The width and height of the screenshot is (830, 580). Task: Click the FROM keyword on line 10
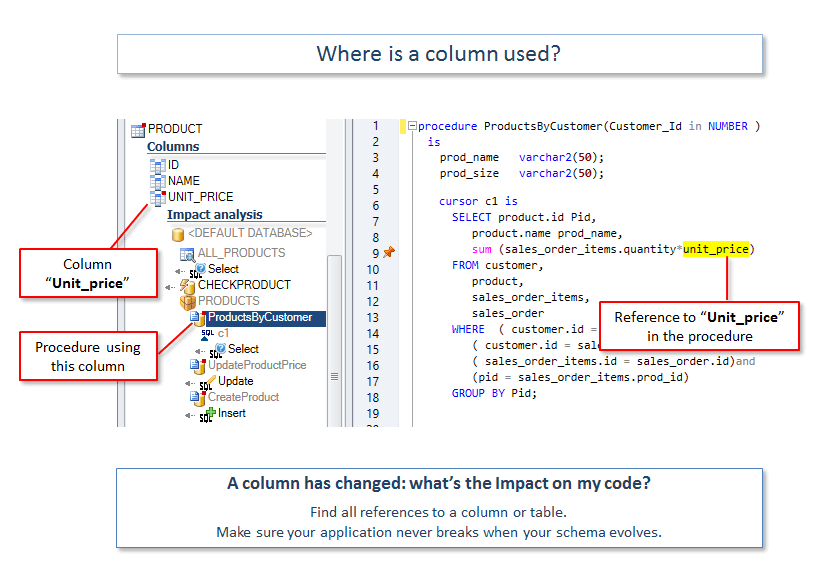465,265
